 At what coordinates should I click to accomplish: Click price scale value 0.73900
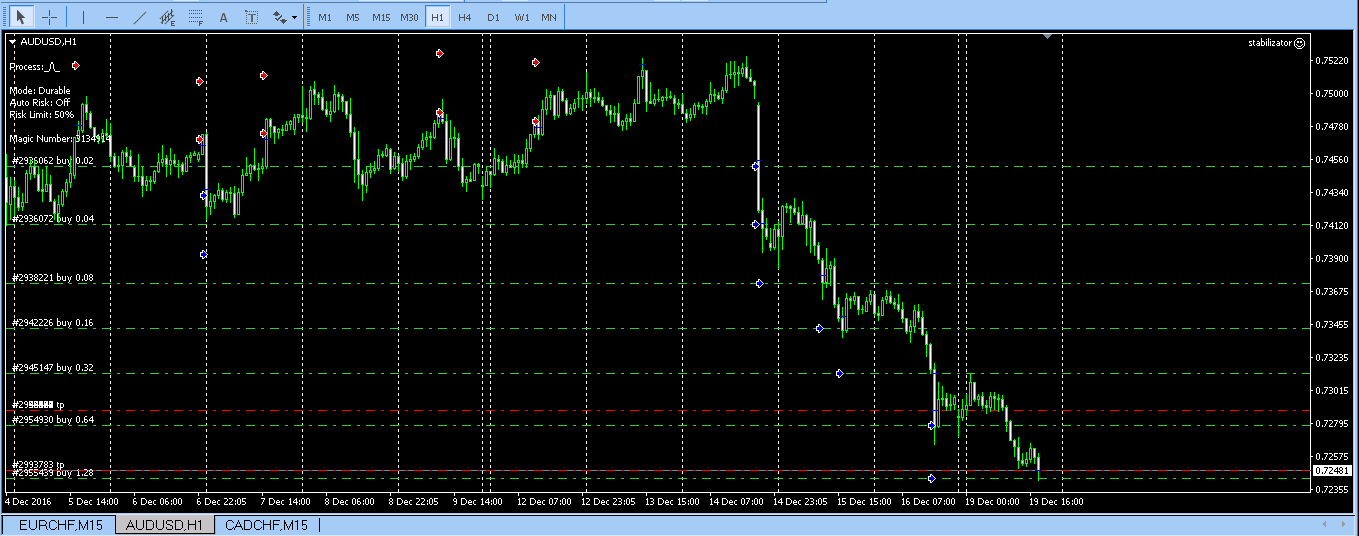tap(1330, 259)
